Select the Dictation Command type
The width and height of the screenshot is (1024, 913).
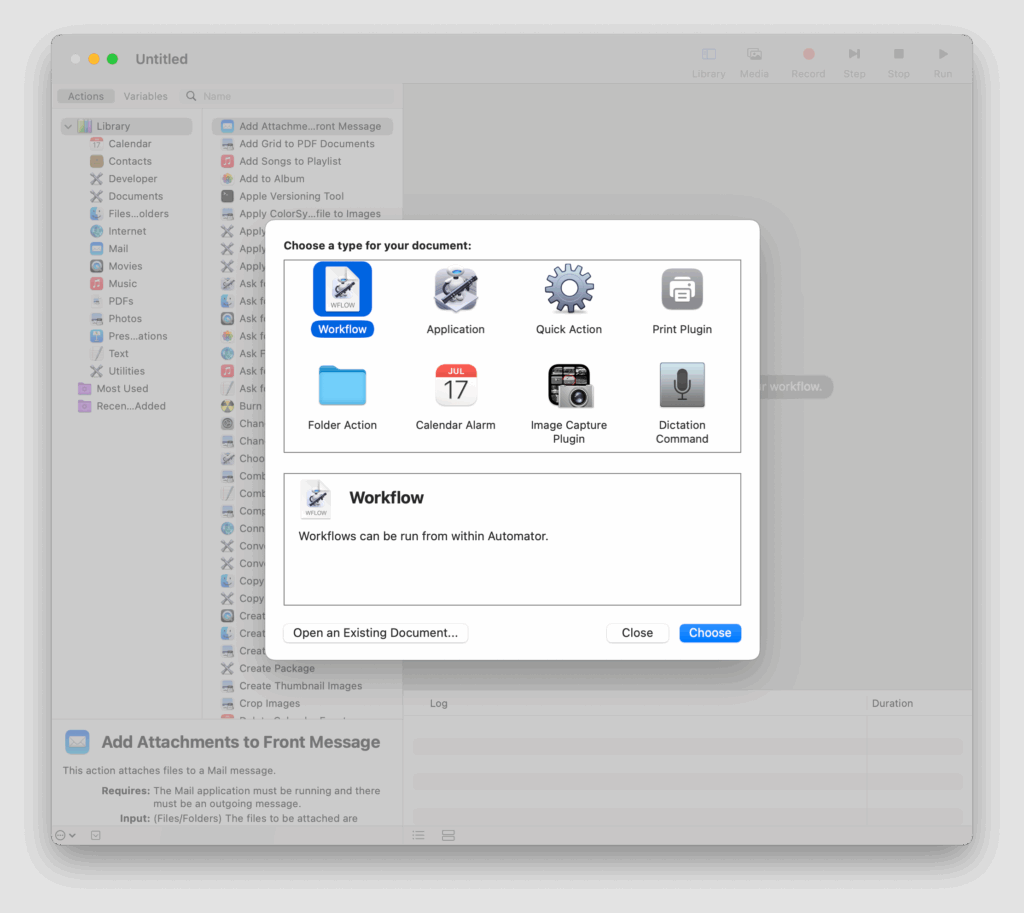point(682,403)
